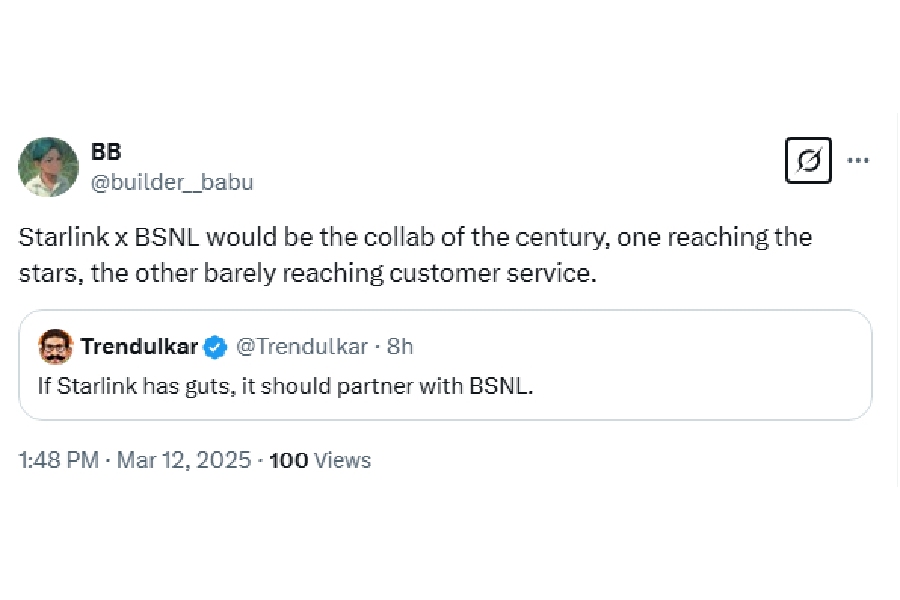Click the 8h timestamp on quoted tweet
Screen dimensions: 900x600
(400, 347)
